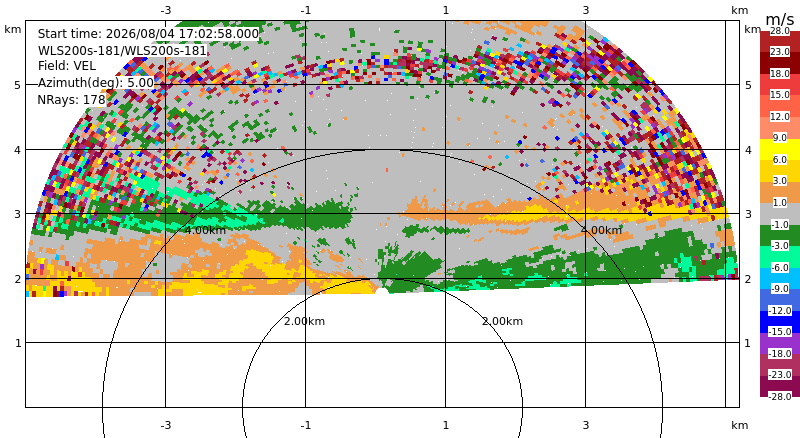Click the bottom axis tick label 1
Image resolution: width=800 pixels, height=438 pixels.
click(x=445, y=425)
